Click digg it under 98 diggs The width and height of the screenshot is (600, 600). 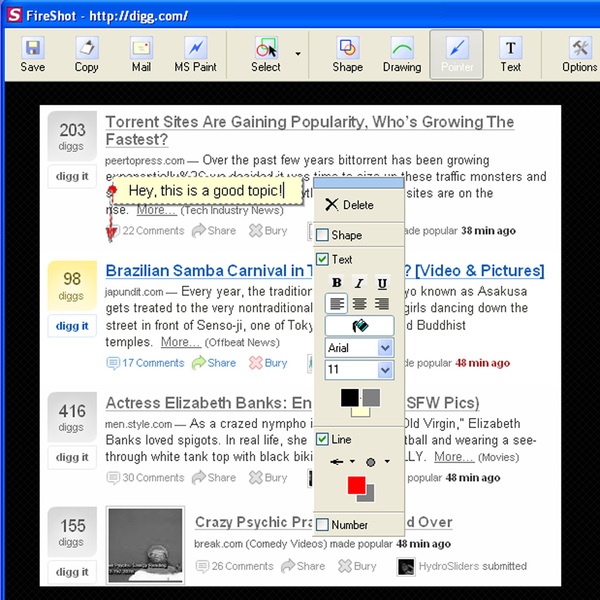click(x=72, y=326)
